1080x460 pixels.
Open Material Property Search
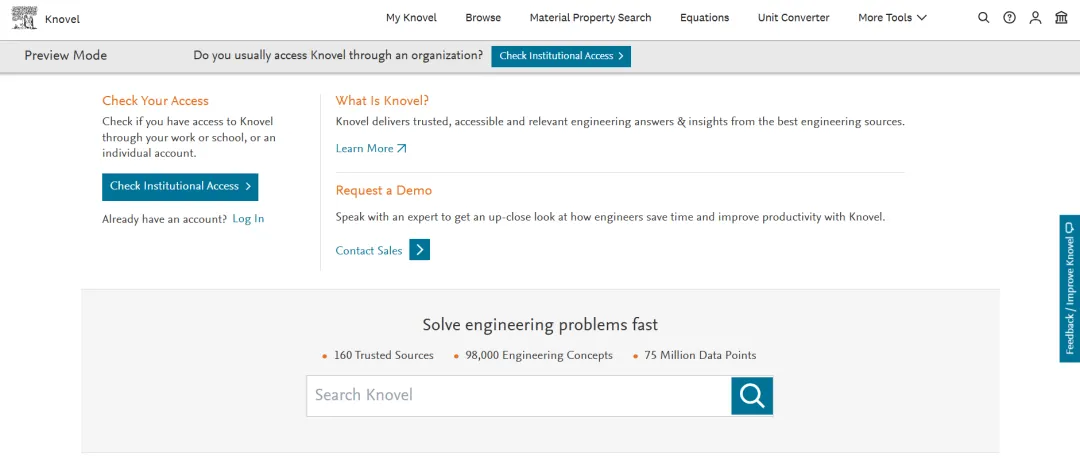[590, 18]
